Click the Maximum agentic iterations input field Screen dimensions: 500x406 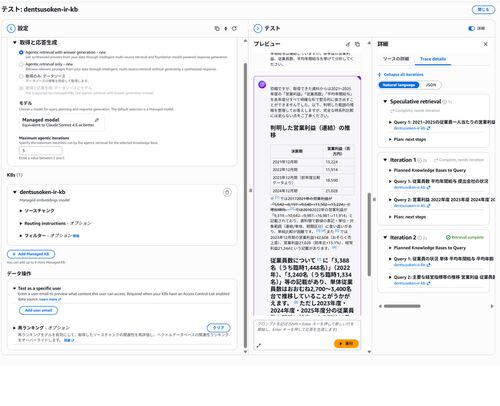(x=41, y=151)
